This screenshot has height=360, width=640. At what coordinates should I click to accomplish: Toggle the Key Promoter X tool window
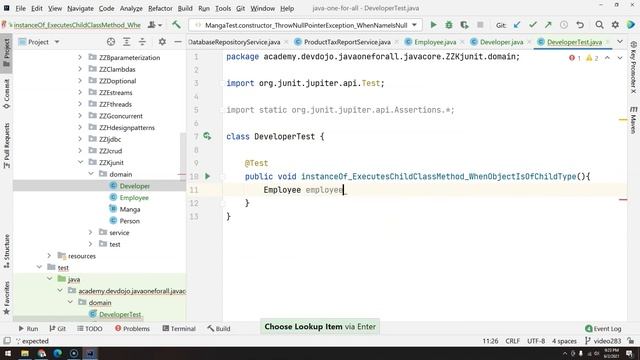pos(633,67)
